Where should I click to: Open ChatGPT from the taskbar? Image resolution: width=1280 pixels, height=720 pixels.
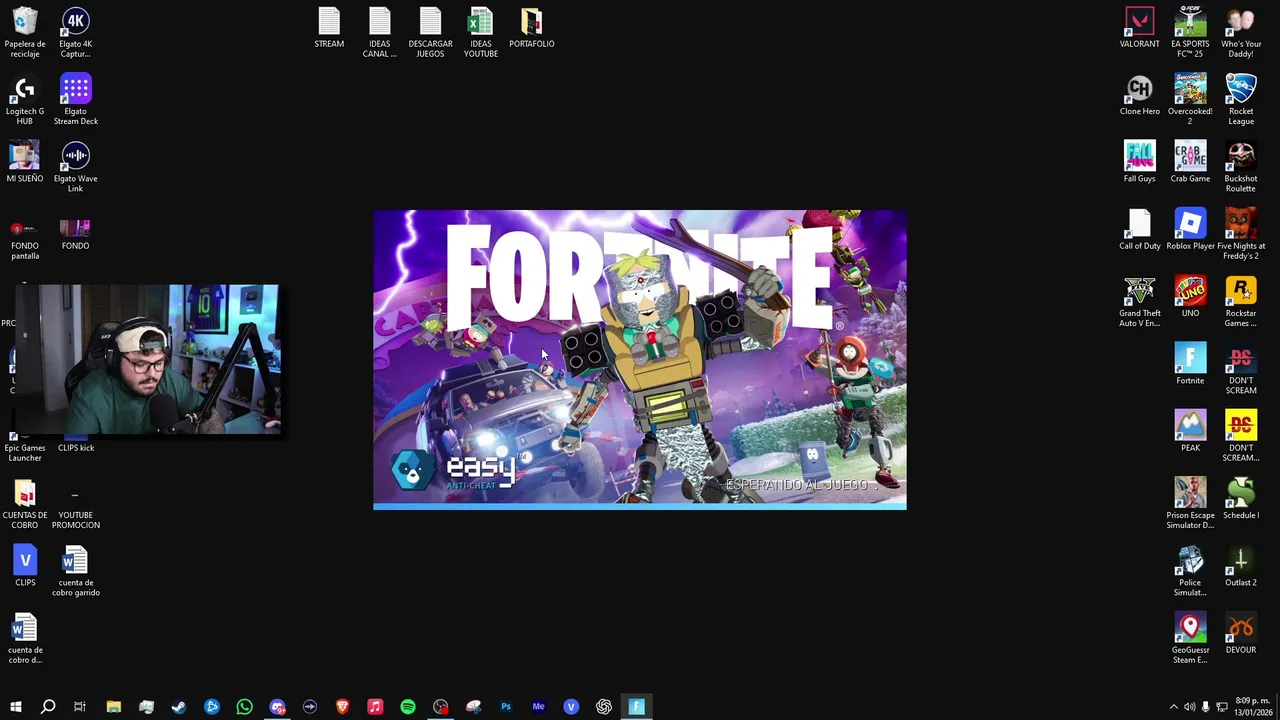tap(604, 707)
